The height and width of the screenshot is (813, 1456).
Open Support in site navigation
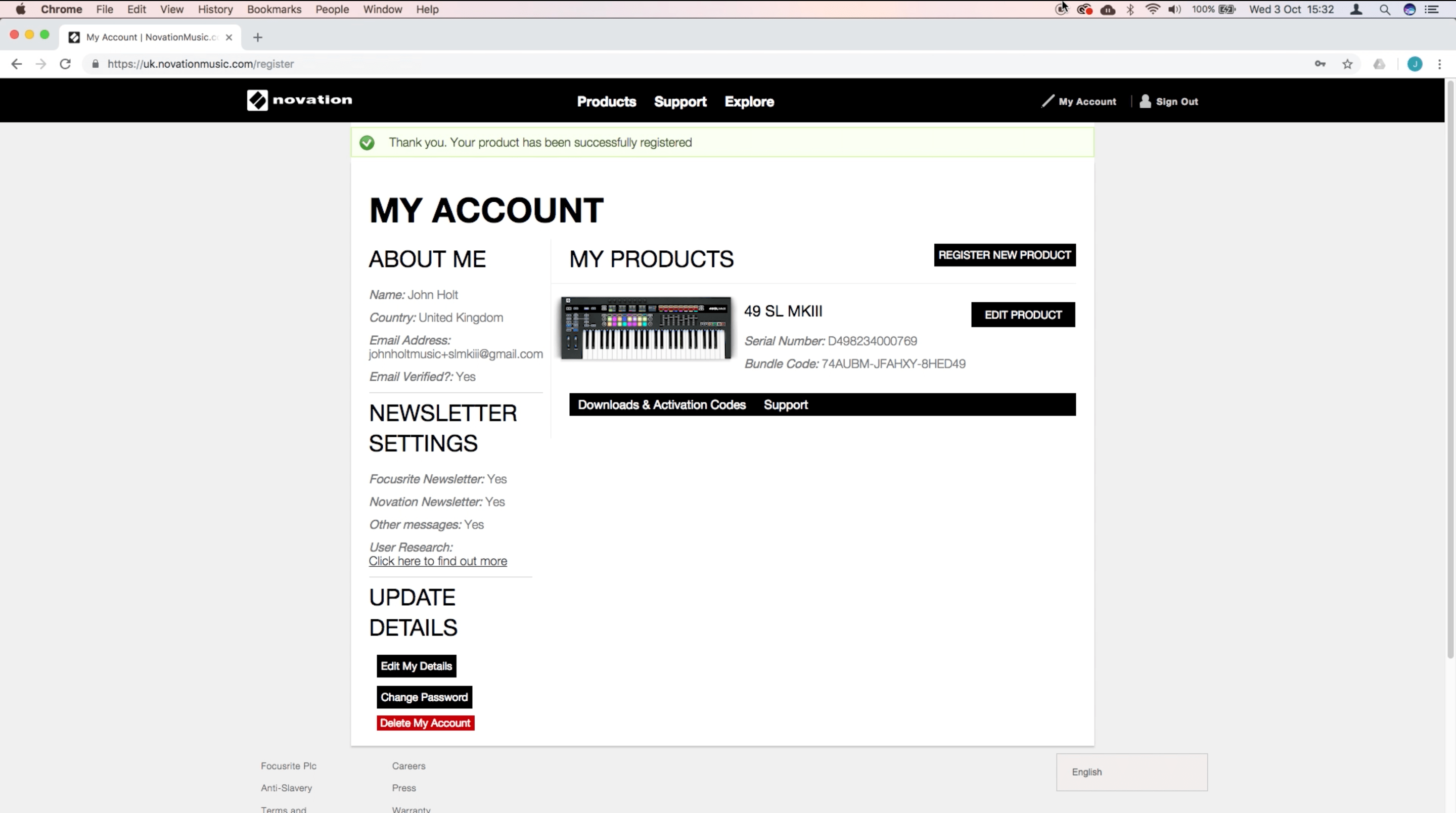coord(680,102)
